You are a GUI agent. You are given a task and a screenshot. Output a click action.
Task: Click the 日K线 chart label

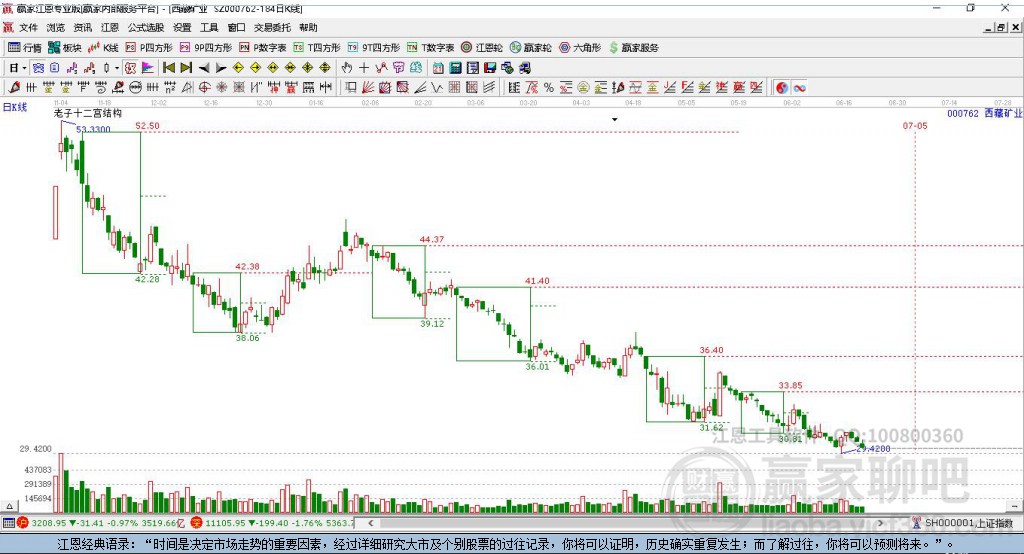point(15,107)
